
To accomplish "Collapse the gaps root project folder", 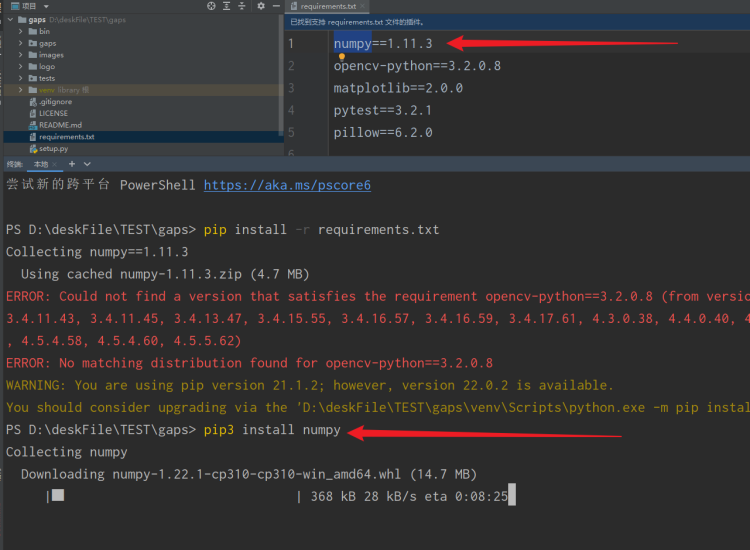I will (x=10, y=20).
